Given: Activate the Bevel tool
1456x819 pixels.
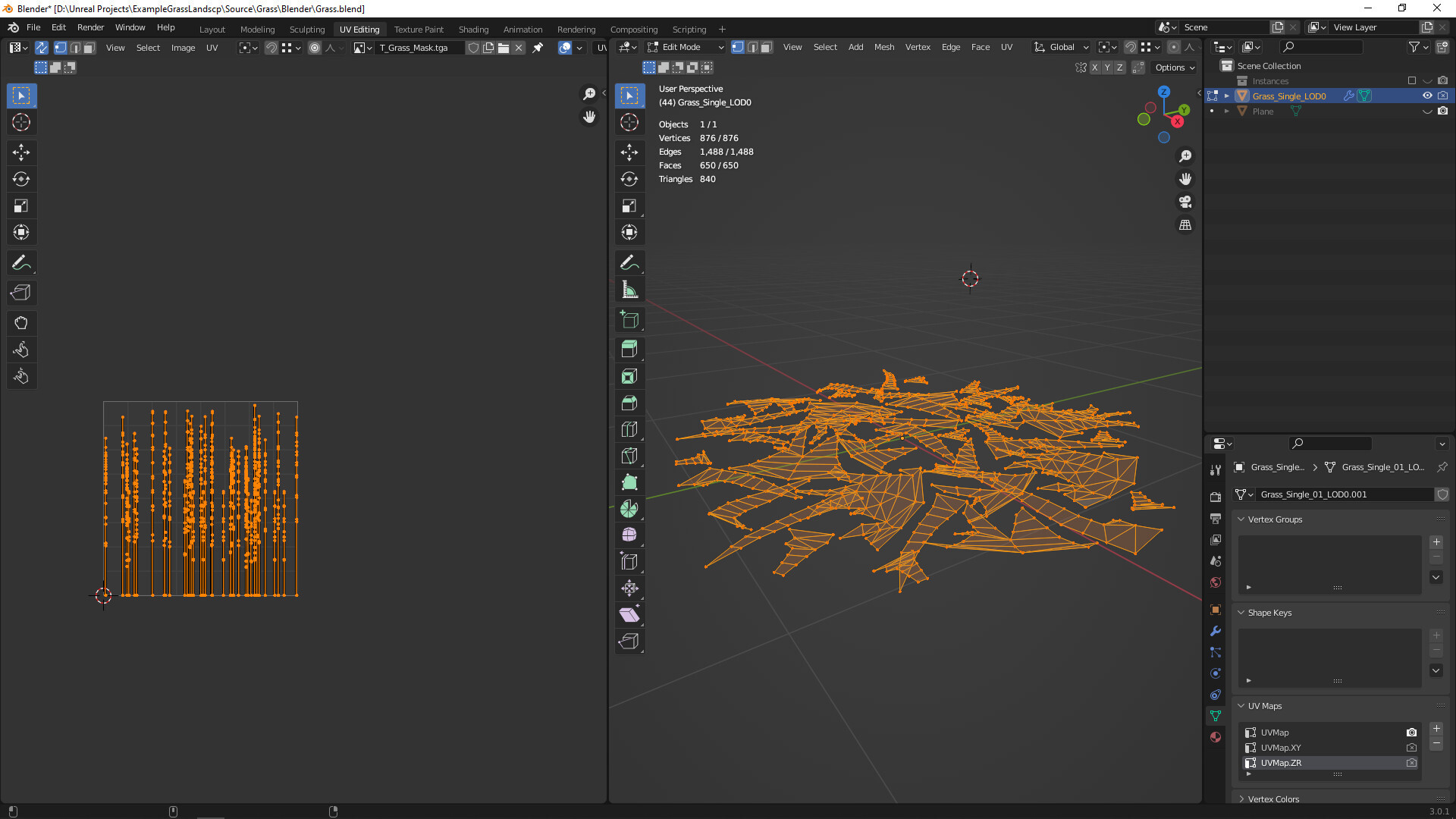Looking at the screenshot, I should [629, 403].
